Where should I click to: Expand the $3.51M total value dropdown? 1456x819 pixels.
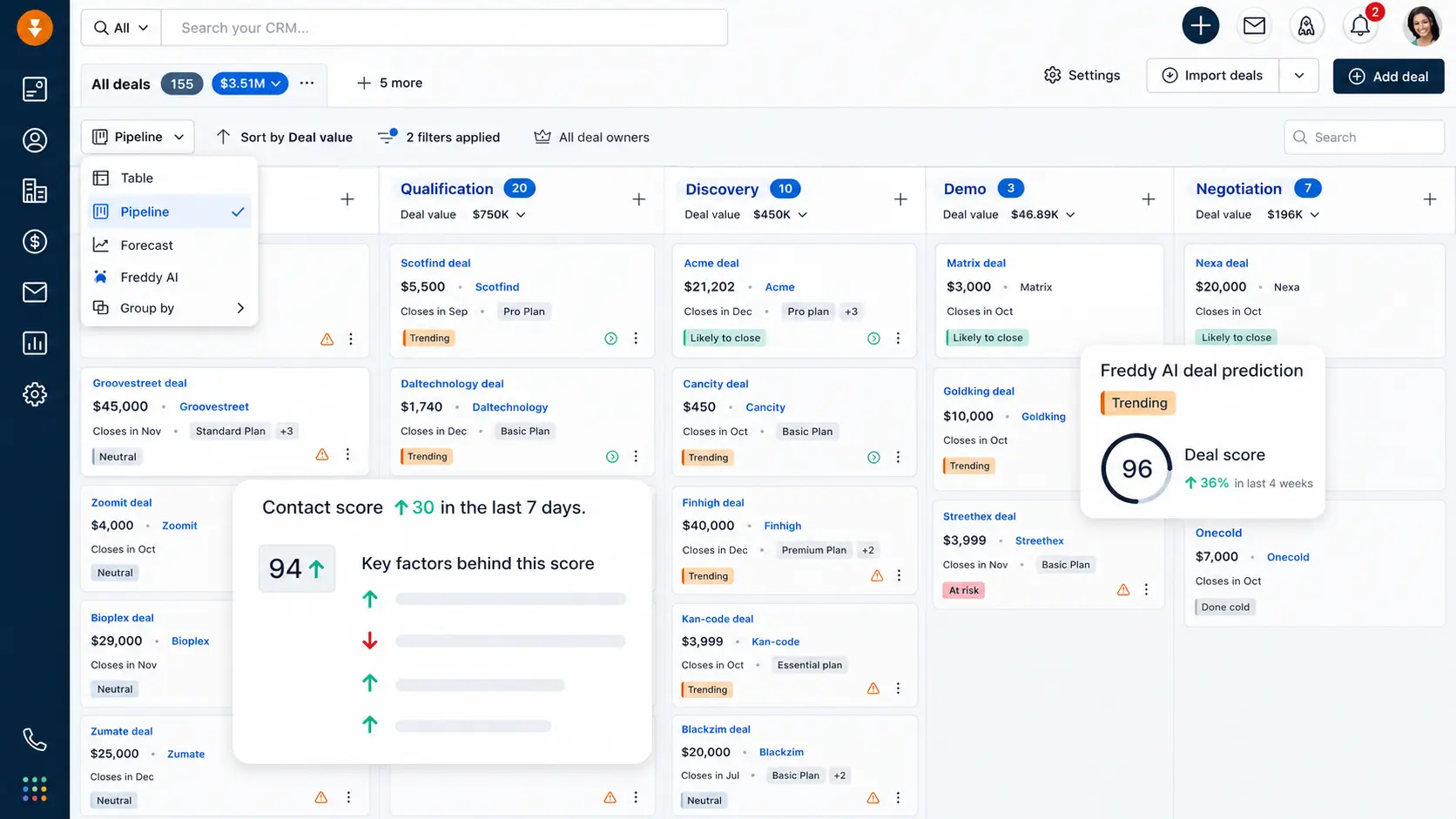coord(250,84)
